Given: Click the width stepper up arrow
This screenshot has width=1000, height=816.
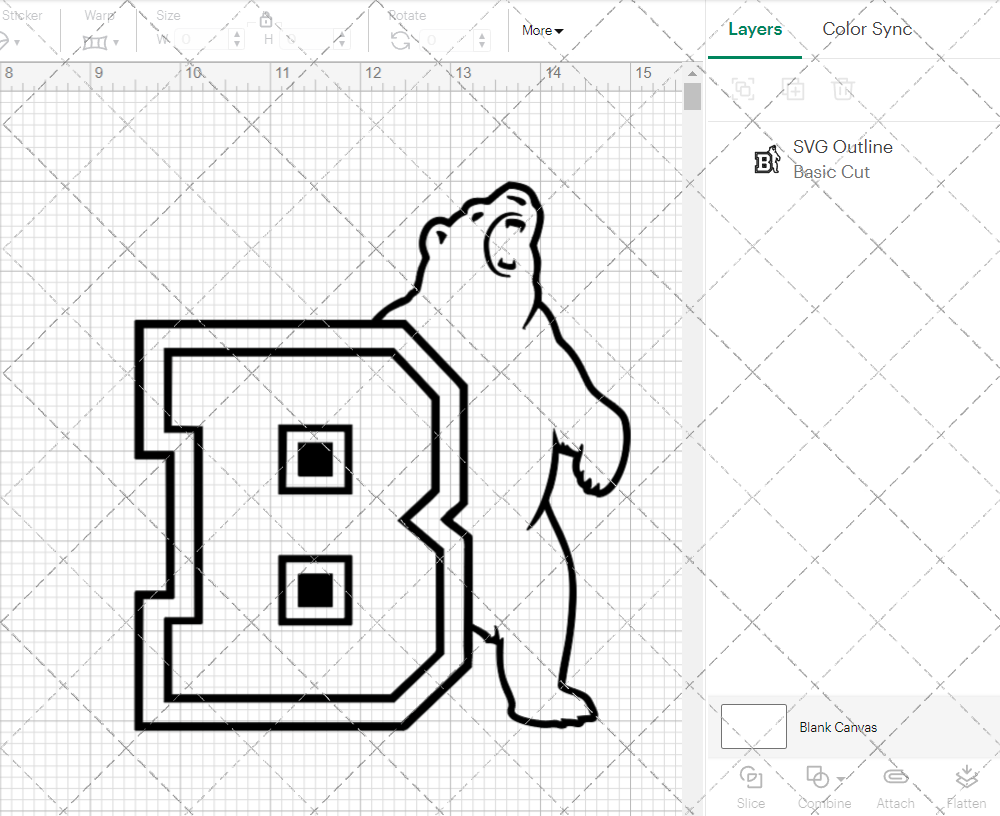Looking at the screenshot, I should point(236,34).
